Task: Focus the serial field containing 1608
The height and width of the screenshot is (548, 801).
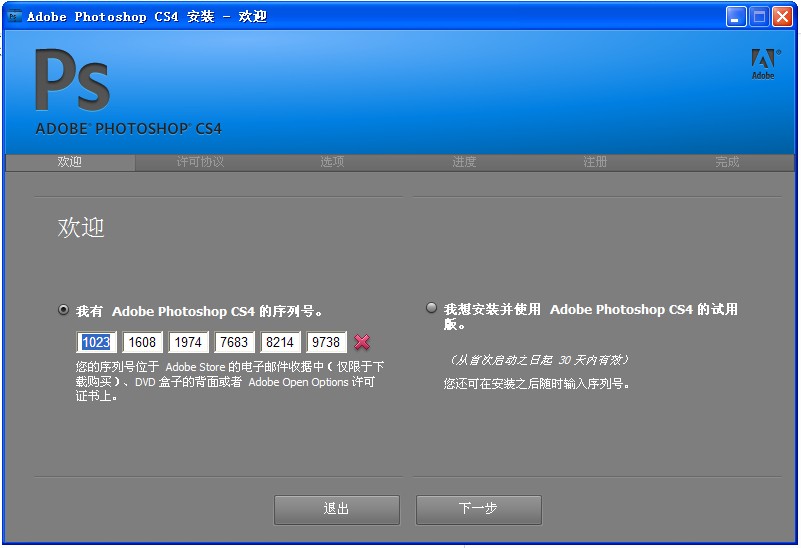Action: (143, 342)
